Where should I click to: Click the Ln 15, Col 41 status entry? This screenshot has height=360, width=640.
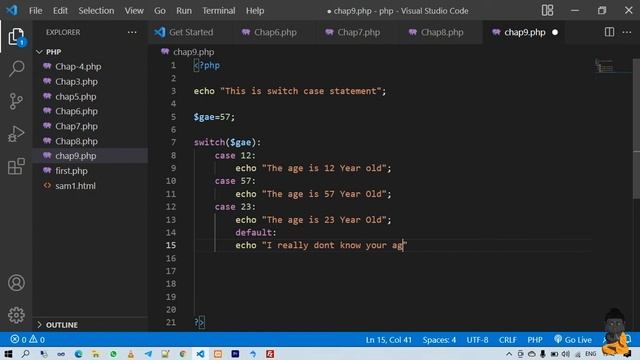(389, 340)
